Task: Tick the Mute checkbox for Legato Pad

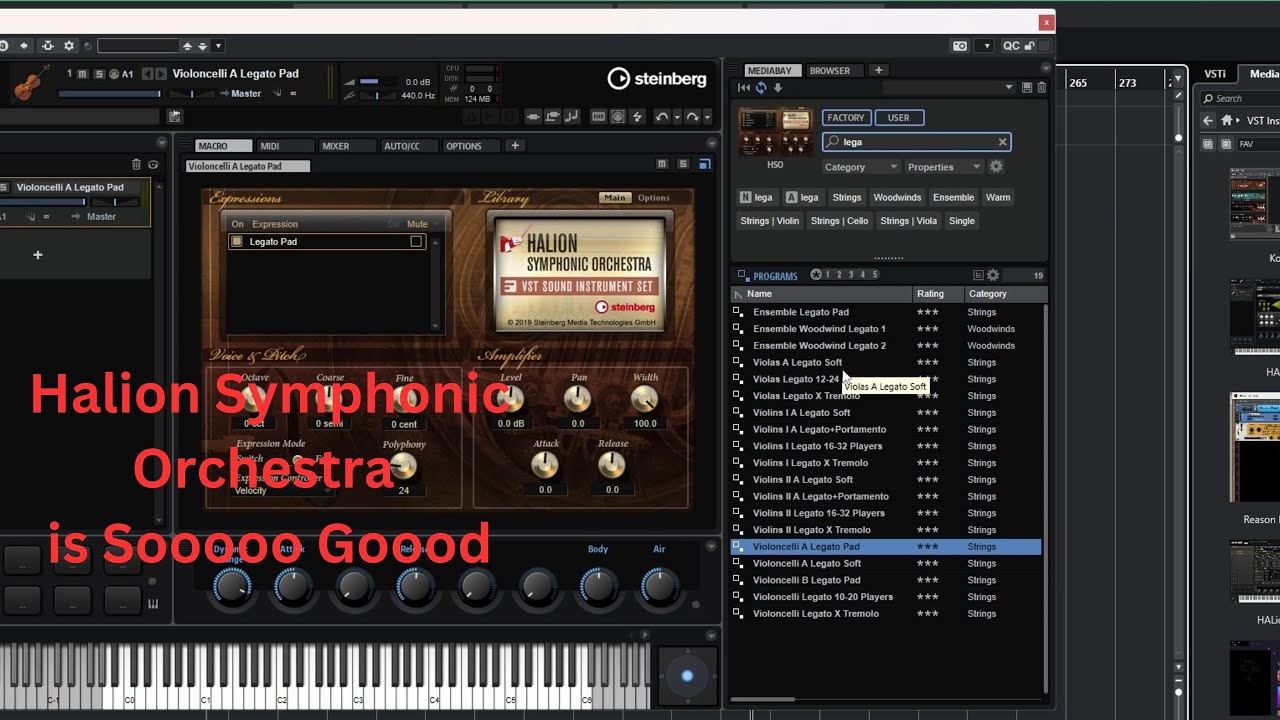Action: pyautogui.click(x=416, y=241)
